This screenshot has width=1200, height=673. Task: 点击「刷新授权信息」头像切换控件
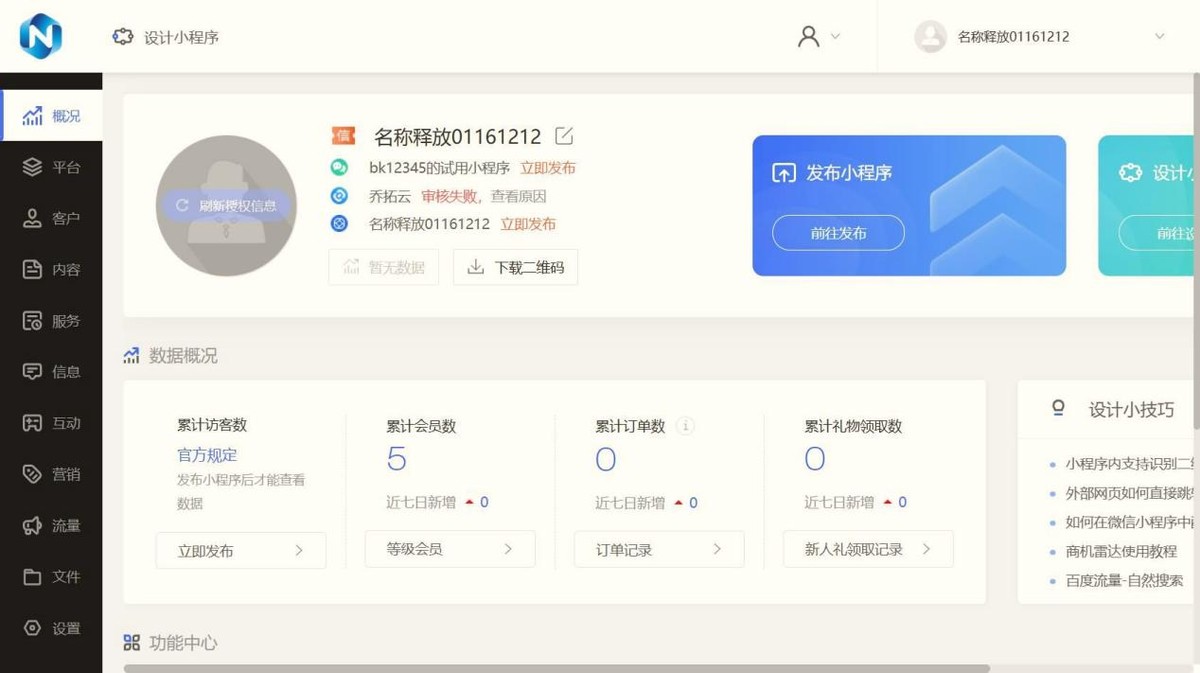[x=226, y=204]
